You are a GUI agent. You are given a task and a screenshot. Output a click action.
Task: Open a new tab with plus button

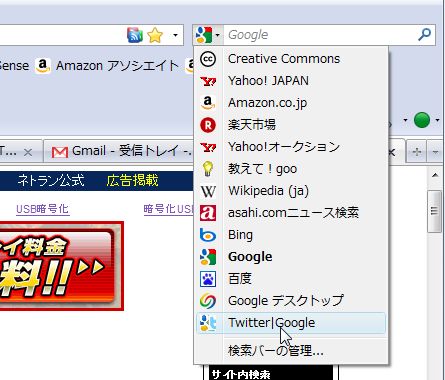[417, 152]
